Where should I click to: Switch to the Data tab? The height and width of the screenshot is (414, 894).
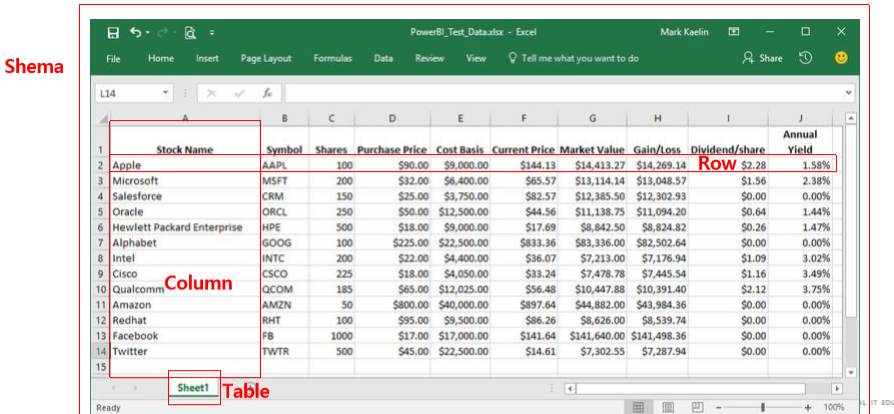coord(383,58)
